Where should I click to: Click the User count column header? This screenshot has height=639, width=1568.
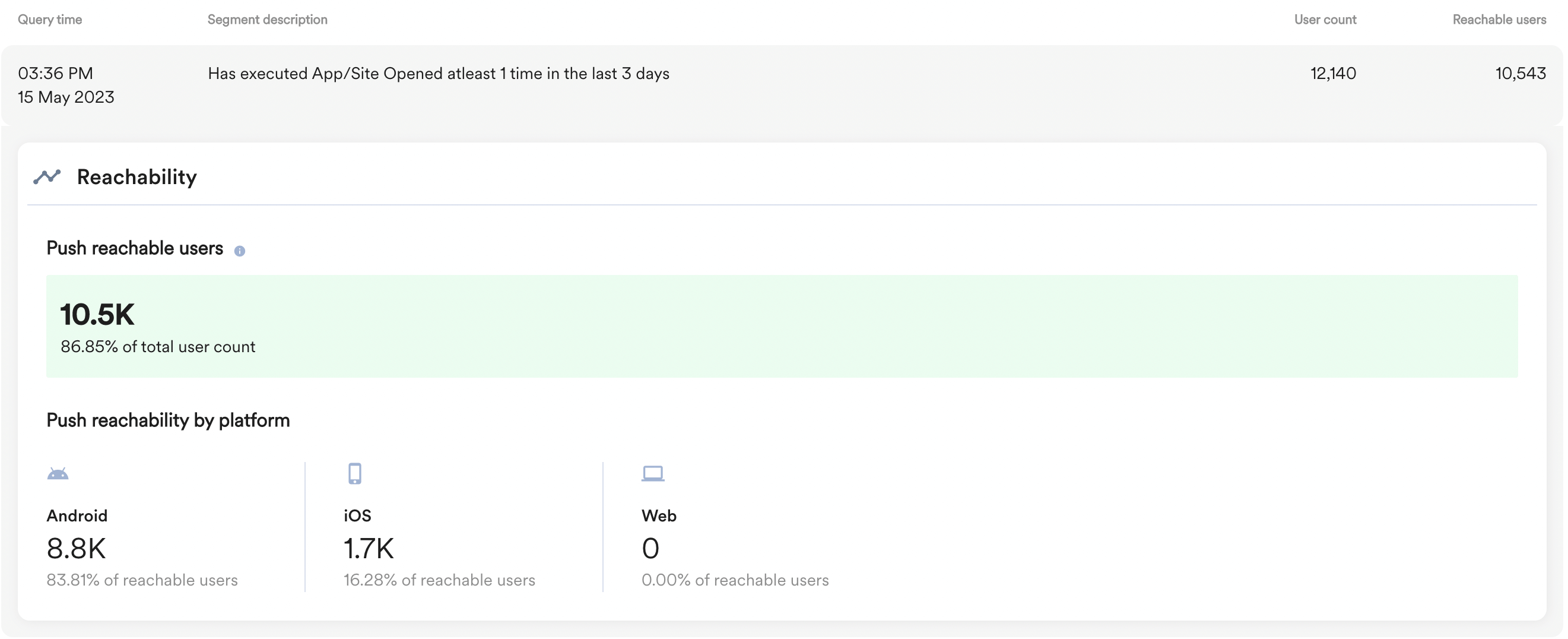pos(1325,20)
